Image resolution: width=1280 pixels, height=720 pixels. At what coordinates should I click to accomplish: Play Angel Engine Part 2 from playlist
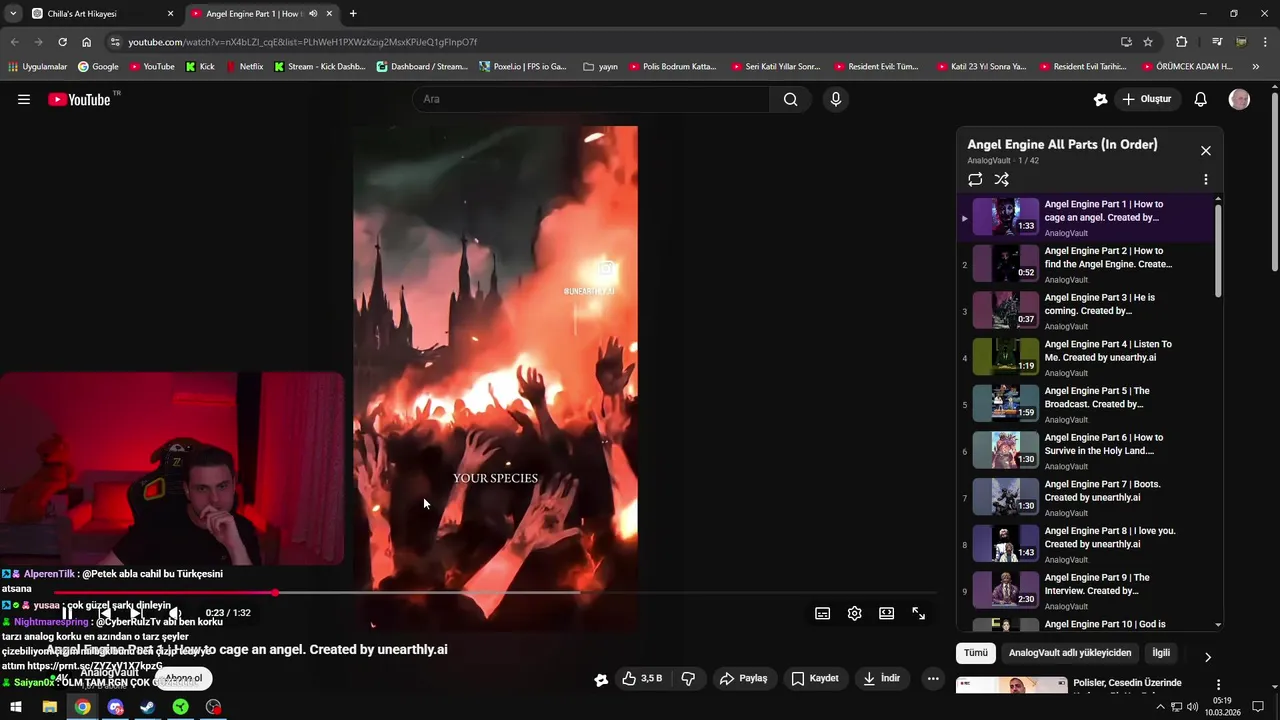click(1088, 265)
